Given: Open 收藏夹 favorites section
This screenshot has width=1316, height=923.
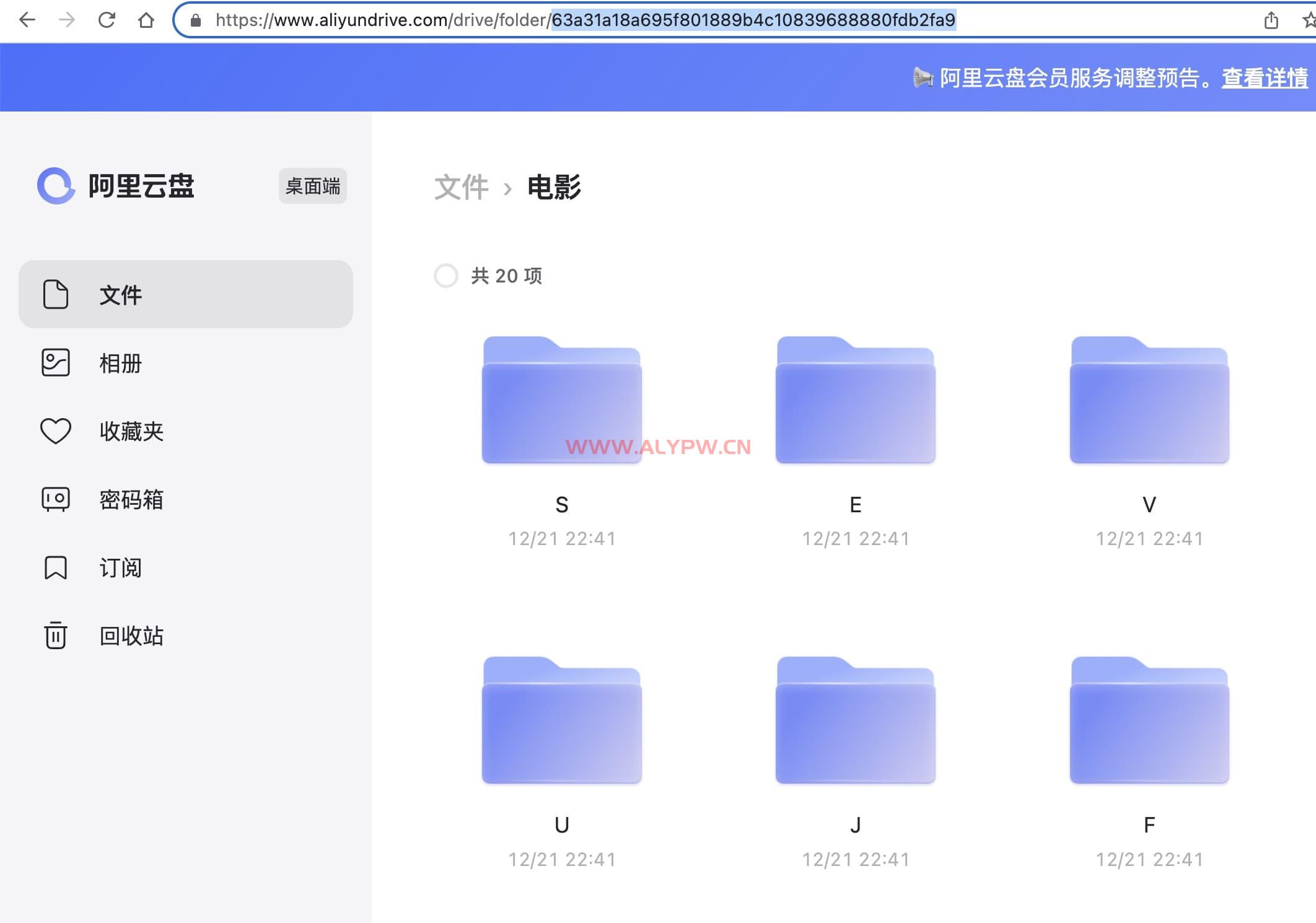Looking at the screenshot, I should click(131, 431).
